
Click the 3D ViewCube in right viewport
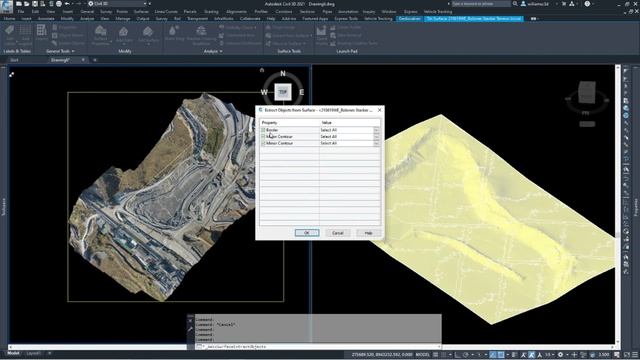(x=587, y=92)
